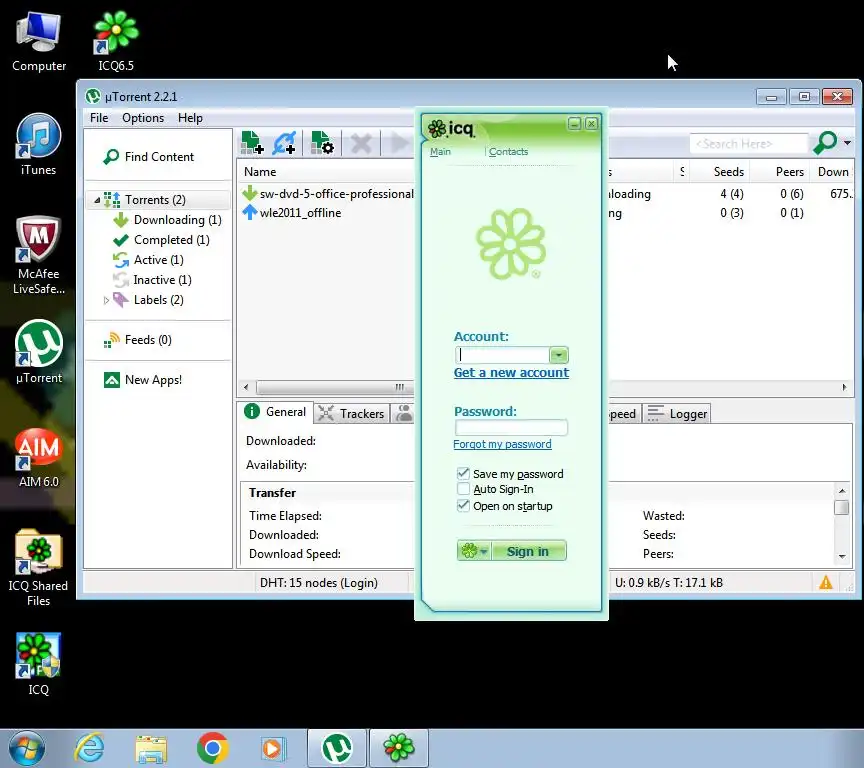864x768 pixels.
Task: Open Google Chrome from the taskbar
Action: point(212,749)
